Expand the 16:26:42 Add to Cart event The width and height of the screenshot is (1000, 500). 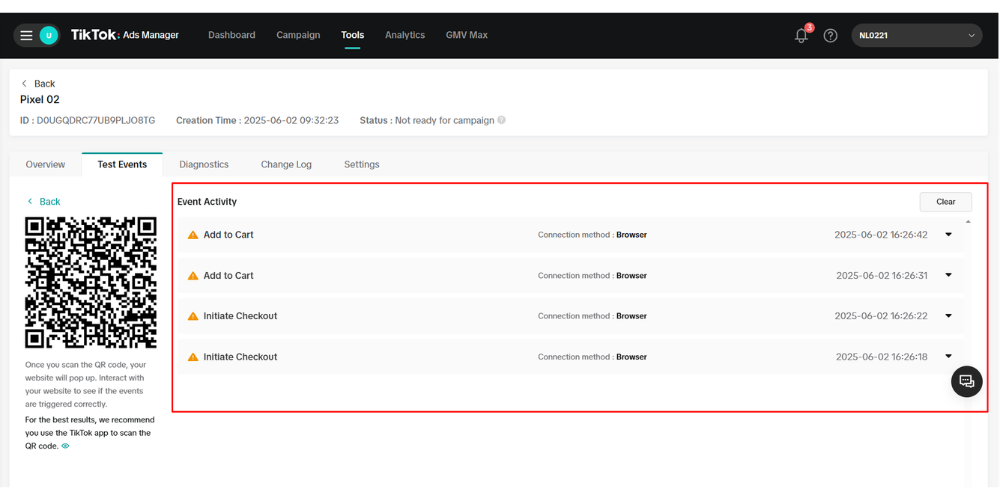(x=948, y=235)
